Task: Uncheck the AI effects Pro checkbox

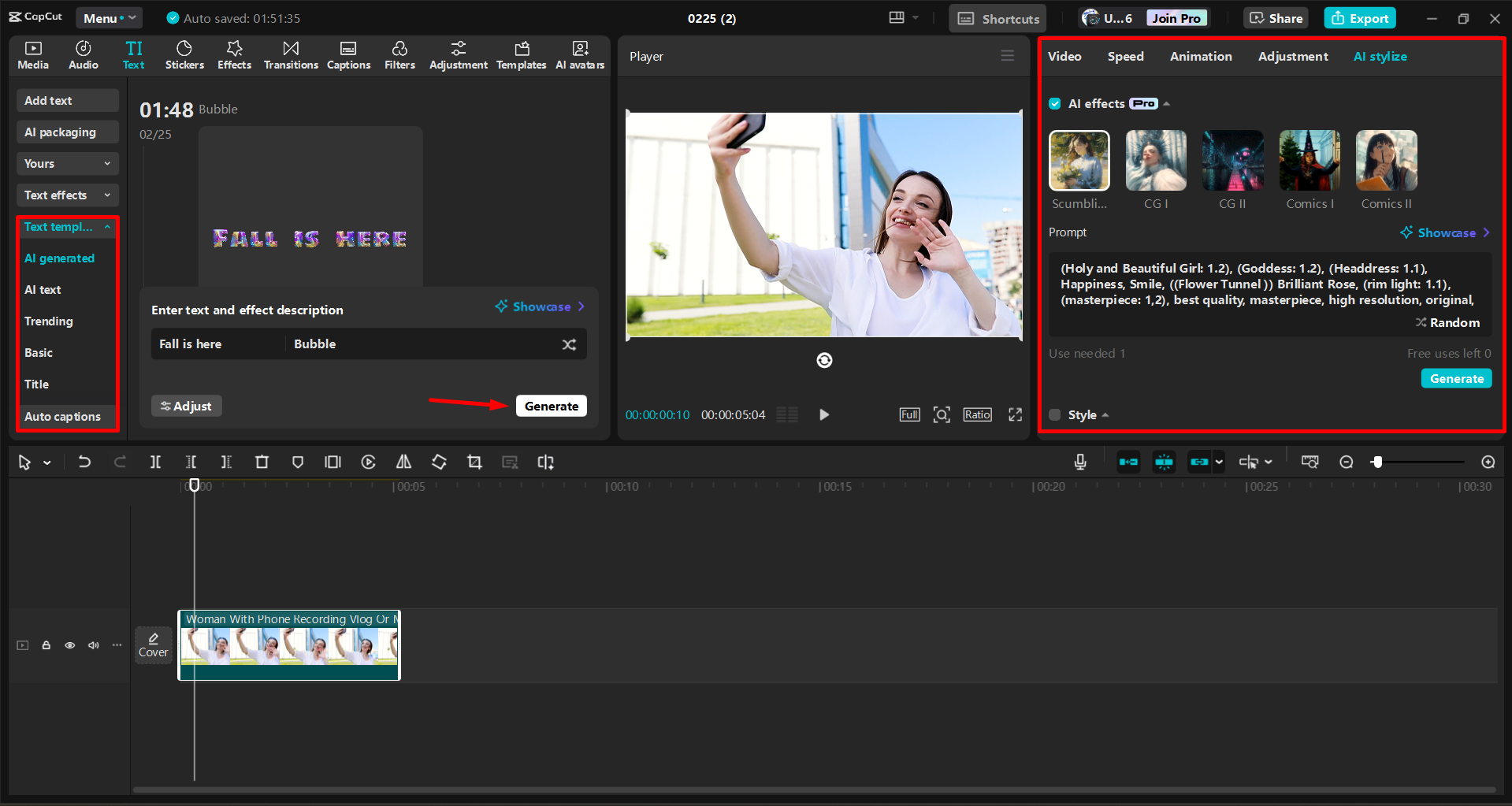Action: pyautogui.click(x=1054, y=103)
